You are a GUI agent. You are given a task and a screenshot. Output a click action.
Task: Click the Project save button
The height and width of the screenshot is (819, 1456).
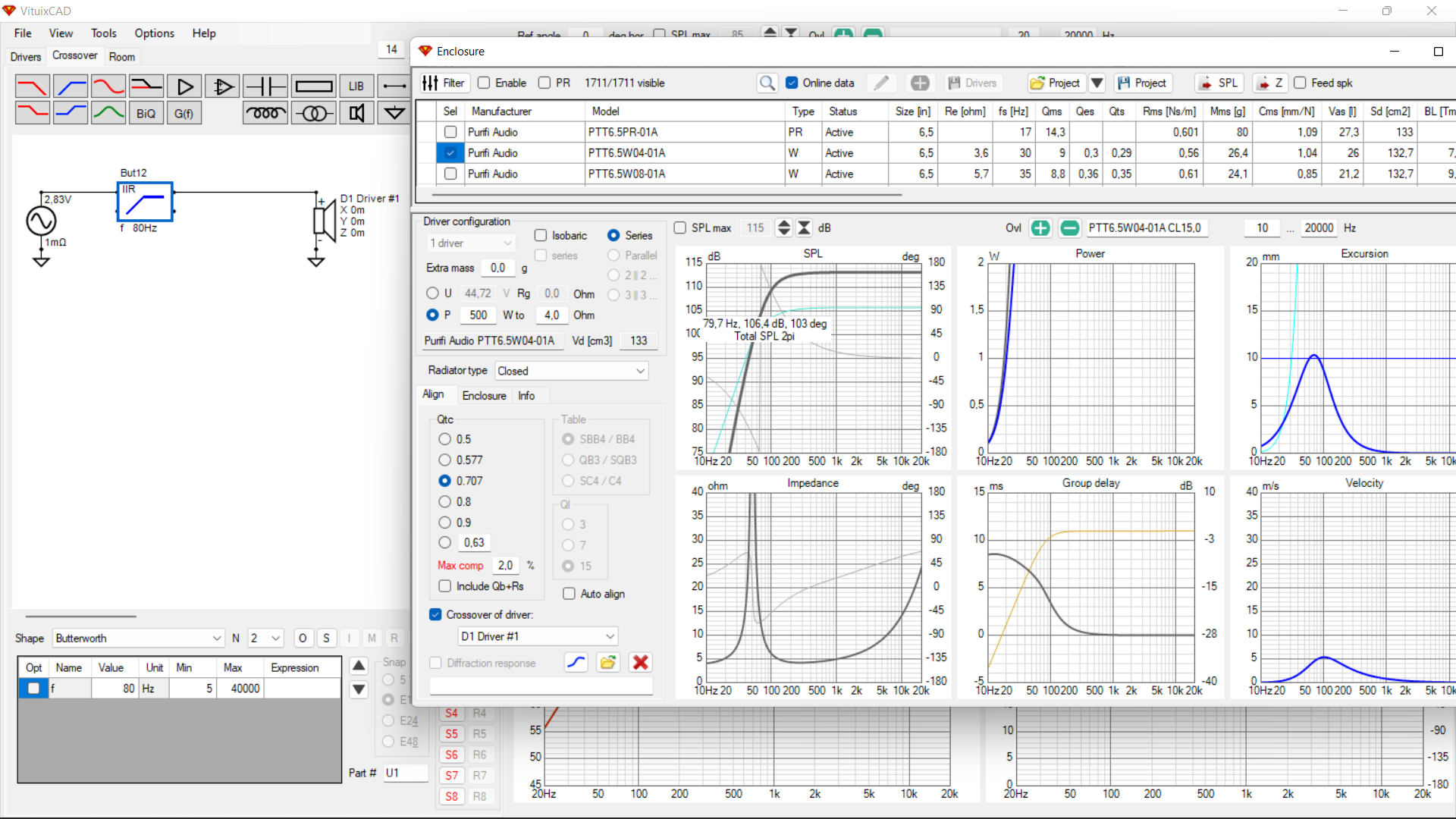click(1143, 83)
